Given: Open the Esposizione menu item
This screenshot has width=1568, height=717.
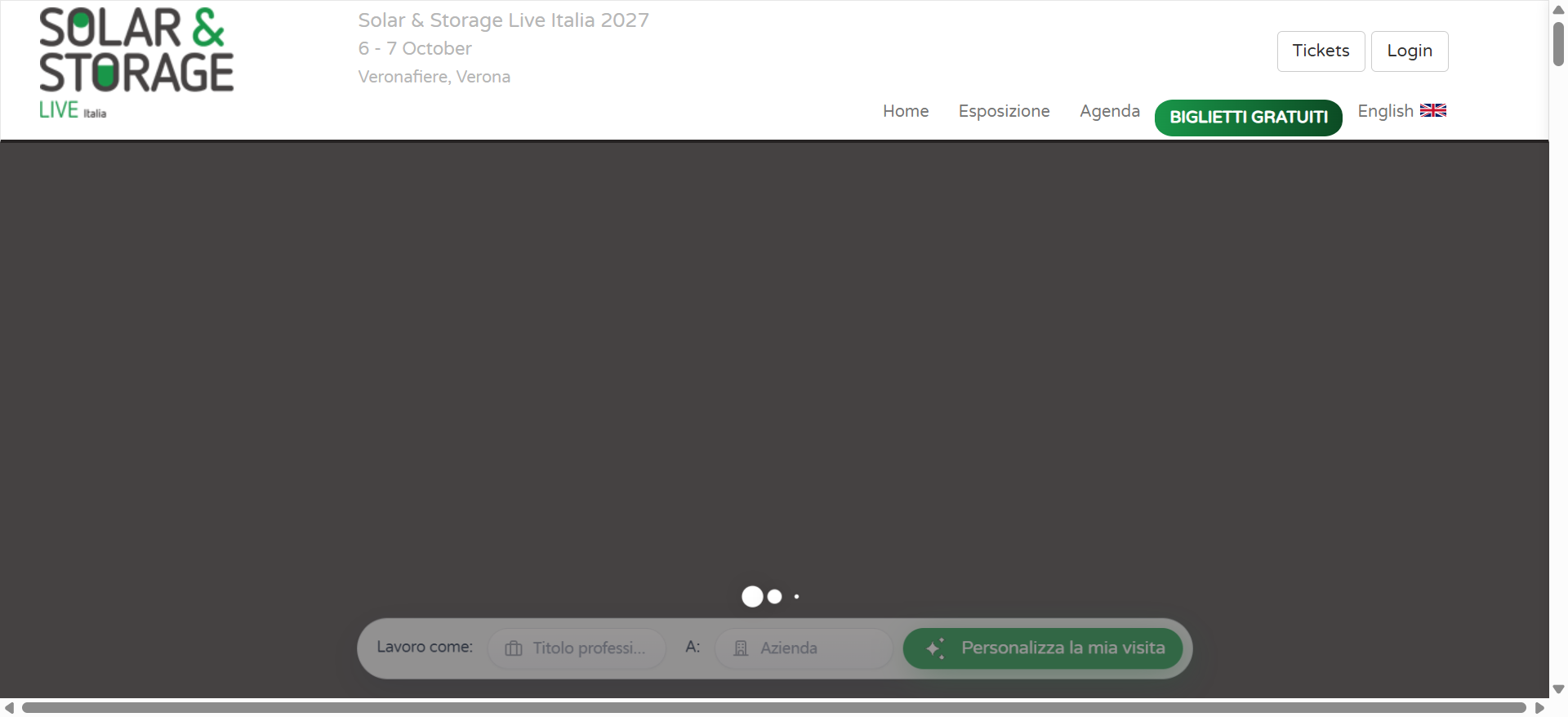Looking at the screenshot, I should point(1004,111).
